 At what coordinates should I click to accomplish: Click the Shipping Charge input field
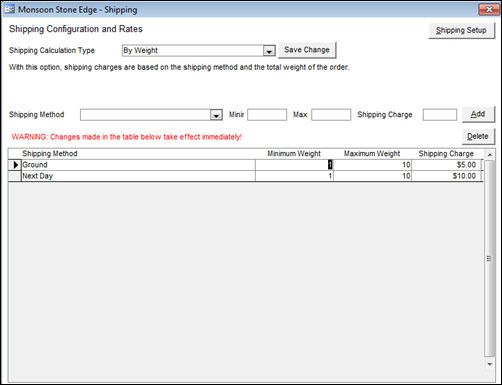pos(440,115)
